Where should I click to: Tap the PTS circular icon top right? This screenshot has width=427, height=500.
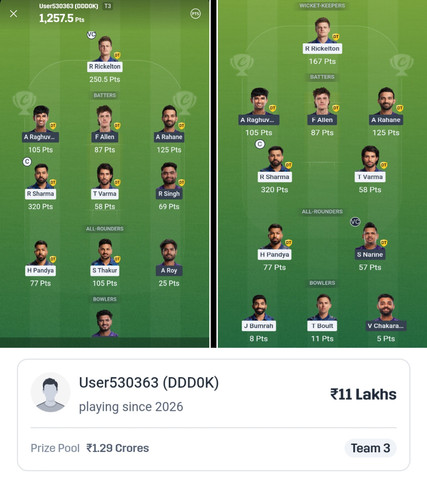pyautogui.click(x=195, y=14)
